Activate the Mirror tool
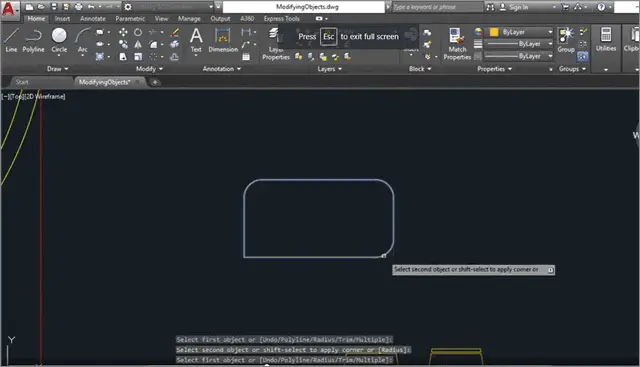Viewport: 640px width, 367px height. pyautogui.click(x=138, y=44)
